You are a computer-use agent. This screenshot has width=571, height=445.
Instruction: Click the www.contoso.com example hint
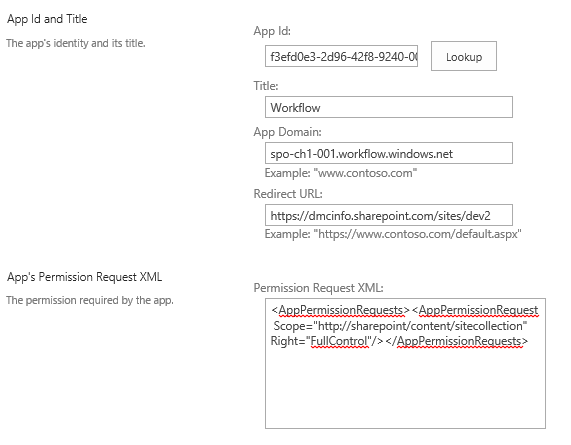coord(341,173)
